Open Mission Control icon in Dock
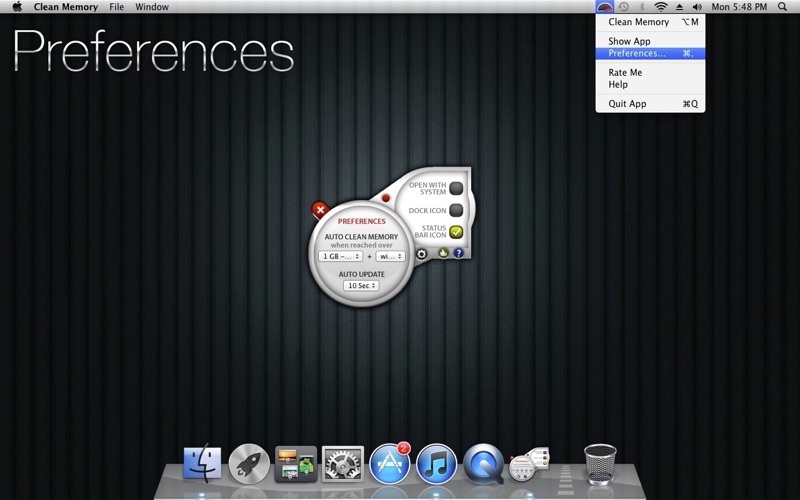Image resolution: width=800 pixels, height=500 pixels. tap(296, 463)
